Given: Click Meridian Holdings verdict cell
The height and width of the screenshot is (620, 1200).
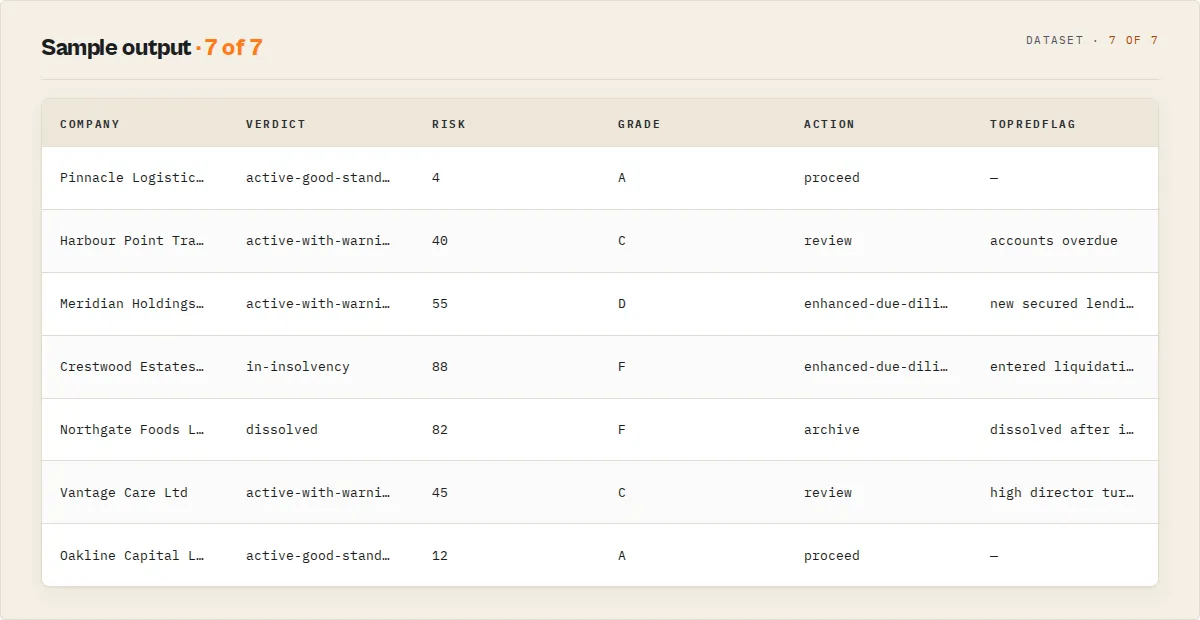Looking at the screenshot, I should click(x=318, y=304).
